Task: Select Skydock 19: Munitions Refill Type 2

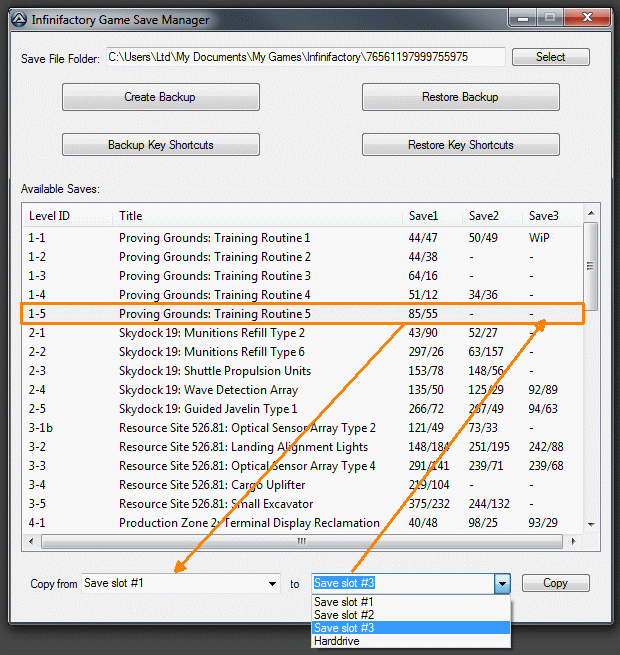Action: tap(302, 333)
